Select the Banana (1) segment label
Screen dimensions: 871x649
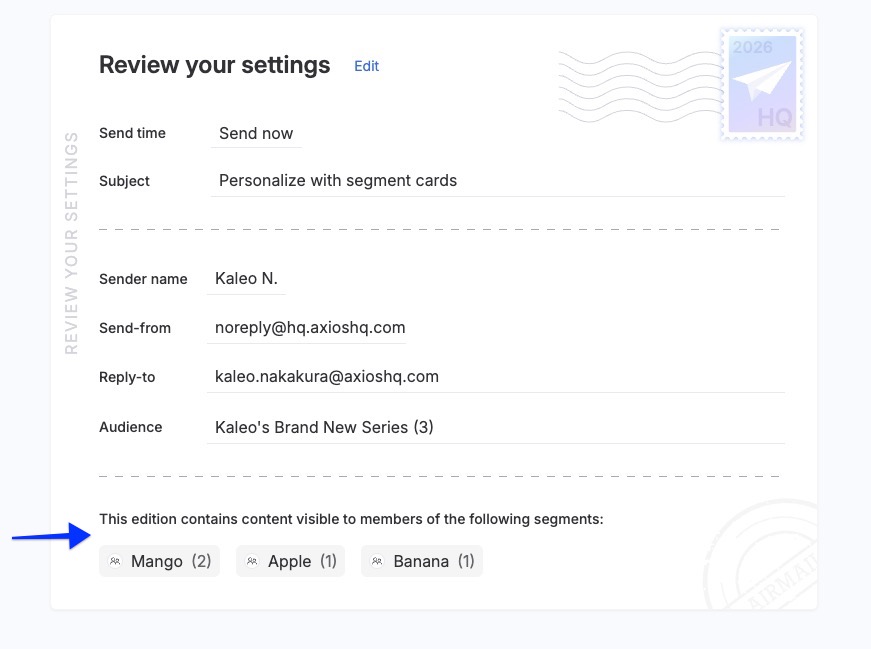tap(434, 562)
